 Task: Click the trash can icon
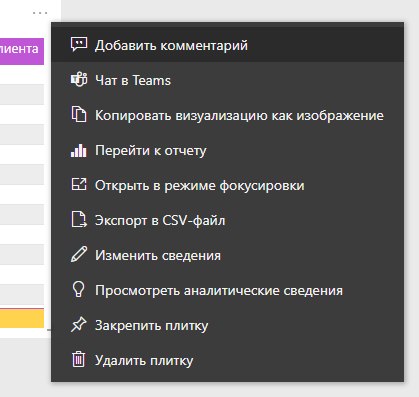(x=79, y=359)
